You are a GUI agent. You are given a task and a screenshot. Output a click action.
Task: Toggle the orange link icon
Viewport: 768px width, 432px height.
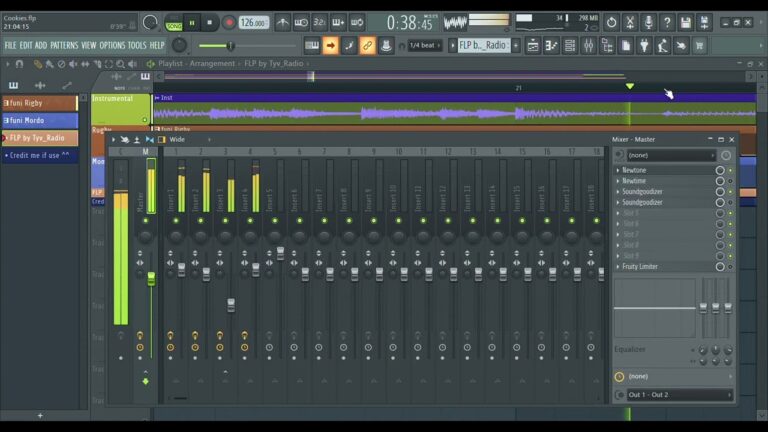tap(367, 46)
